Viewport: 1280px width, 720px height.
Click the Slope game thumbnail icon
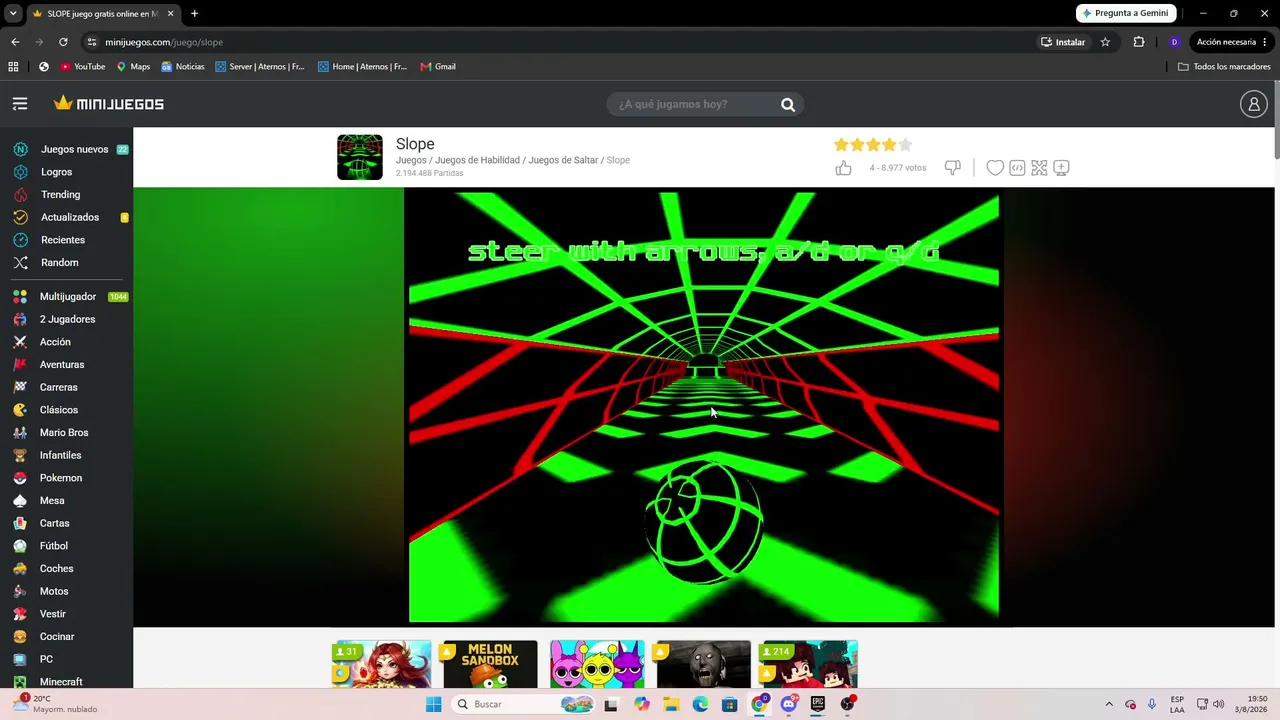tap(360, 157)
